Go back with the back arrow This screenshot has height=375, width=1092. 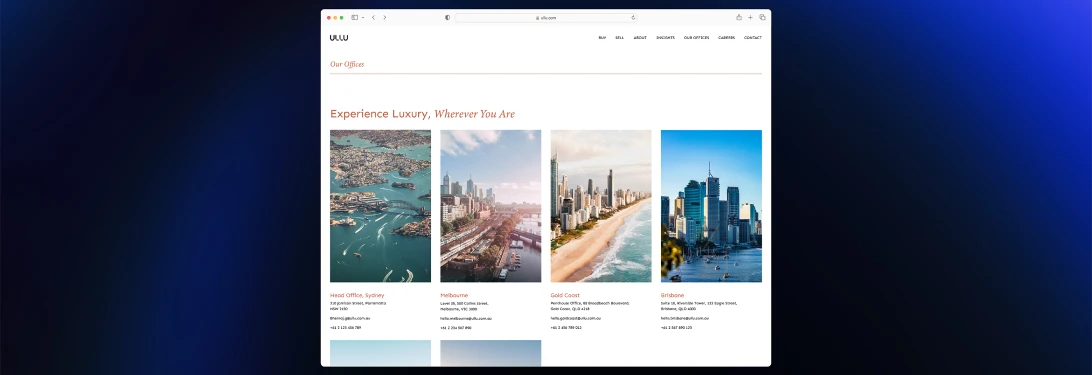pyautogui.click(x=373, y=17)
